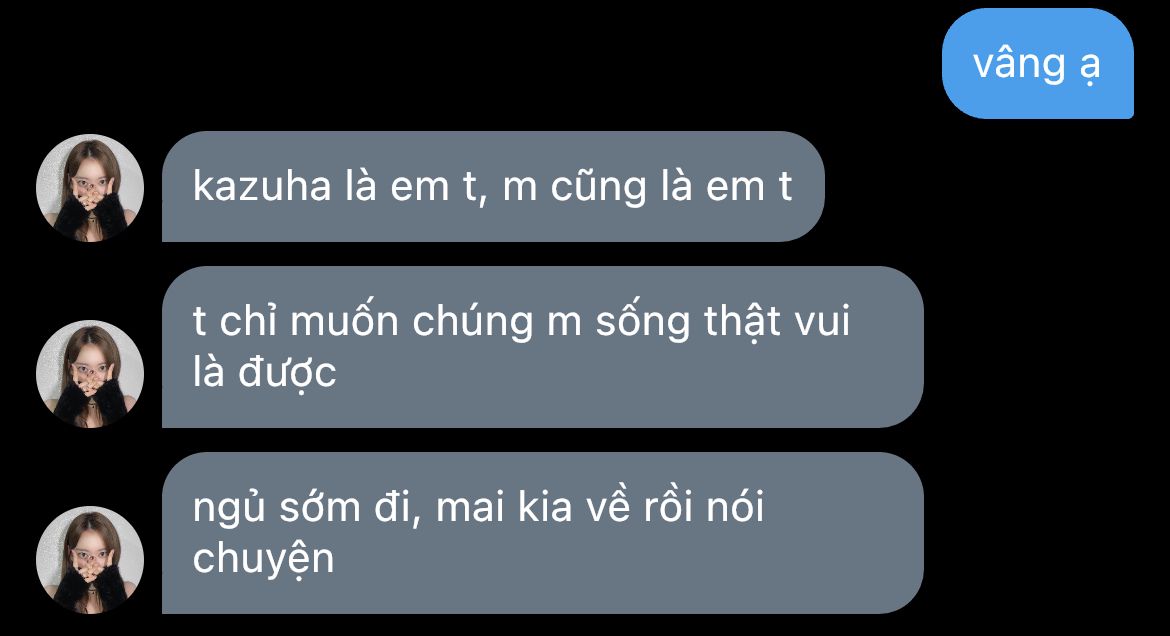
Task: Click 'm cũng là em t' phrase
Action: (x=647, y=187)
